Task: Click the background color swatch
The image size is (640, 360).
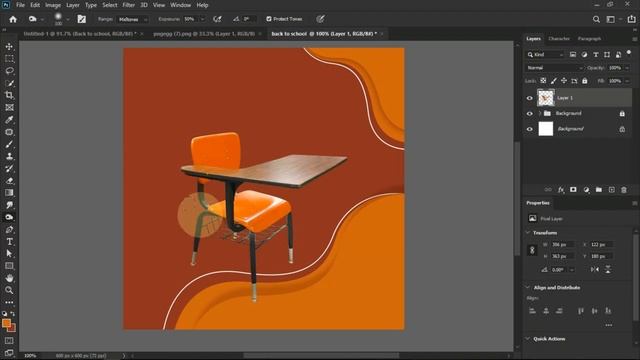Action: (12, 328)
